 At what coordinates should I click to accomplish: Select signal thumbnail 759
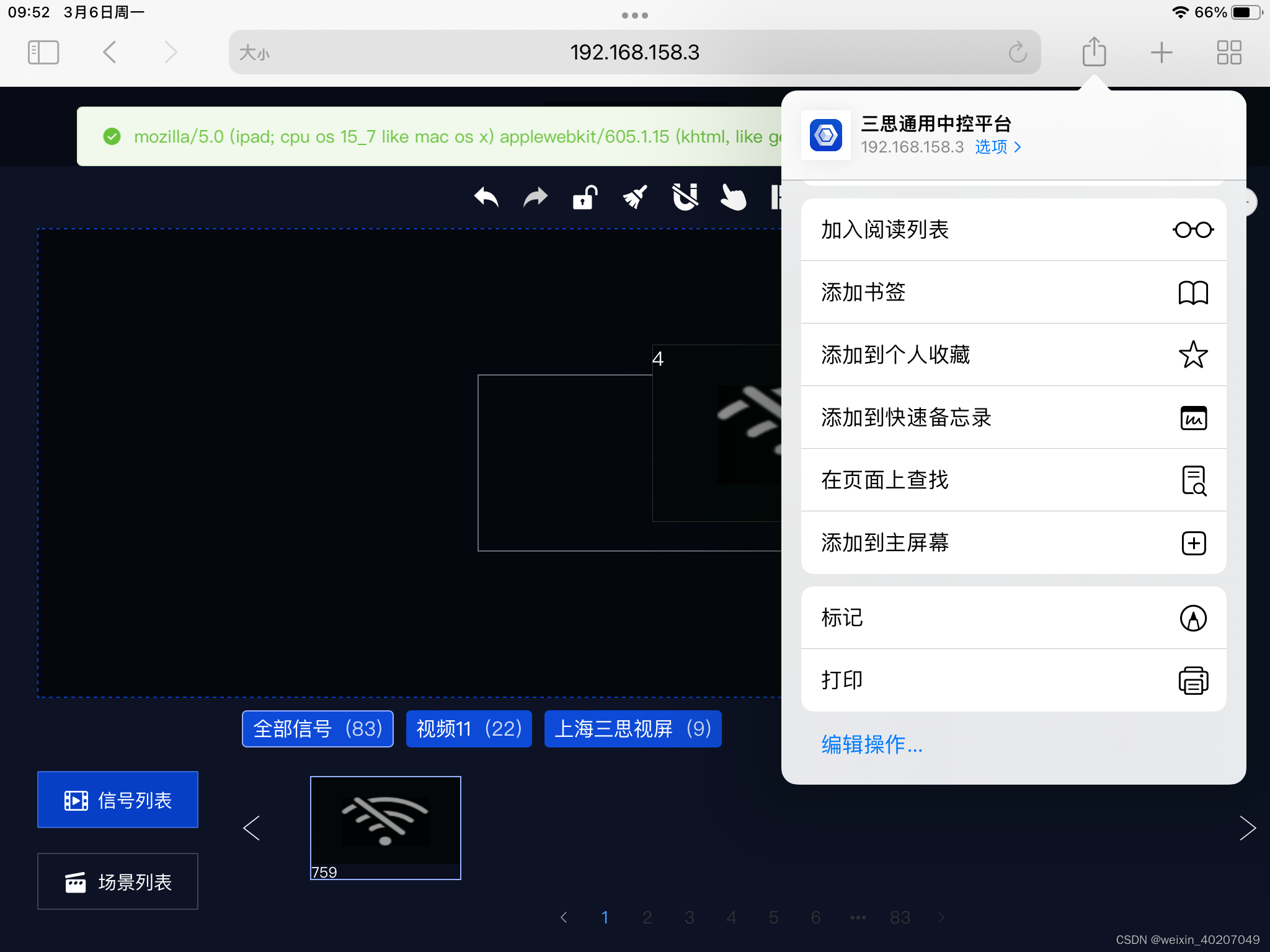pos(385,827)
